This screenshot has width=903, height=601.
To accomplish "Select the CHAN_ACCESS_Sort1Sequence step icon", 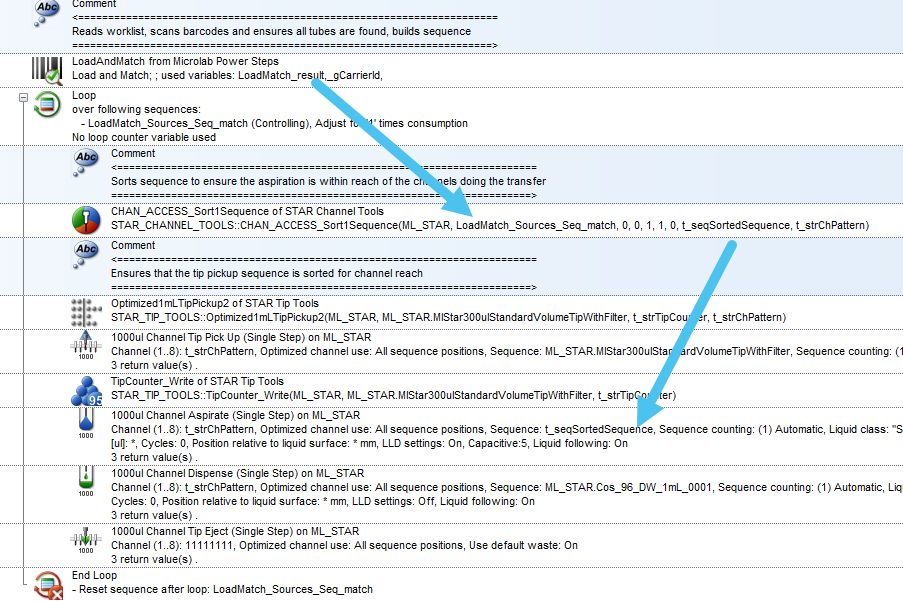I will 87,220.
